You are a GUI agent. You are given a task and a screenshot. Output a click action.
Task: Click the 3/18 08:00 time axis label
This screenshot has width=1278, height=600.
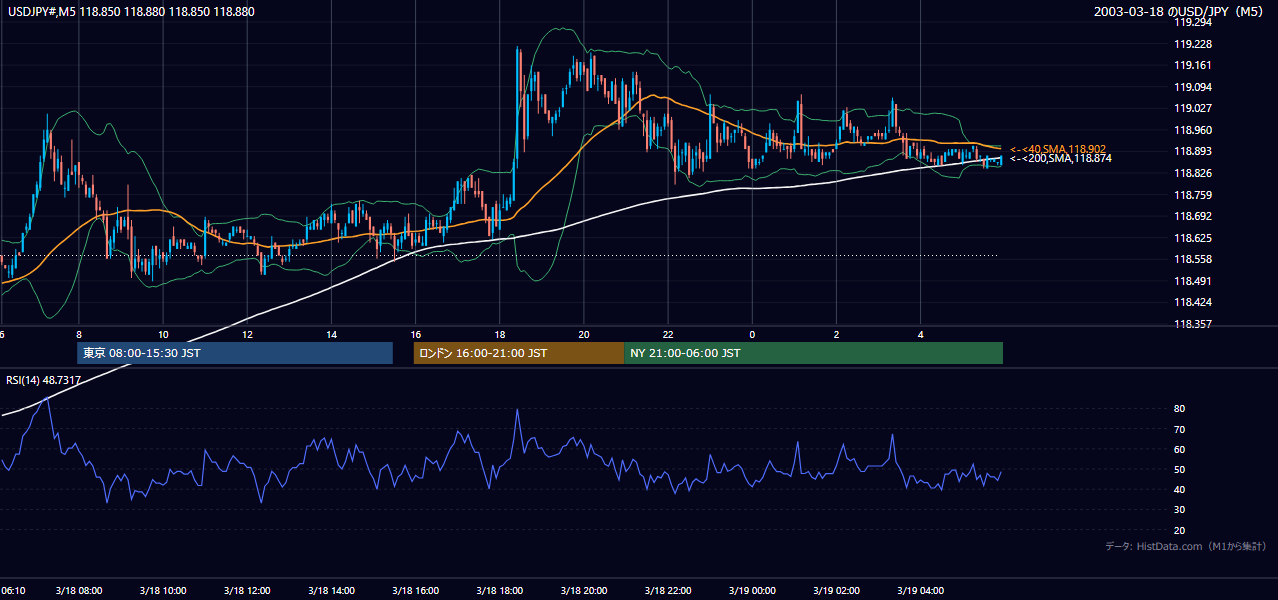[x=78, y=591]
